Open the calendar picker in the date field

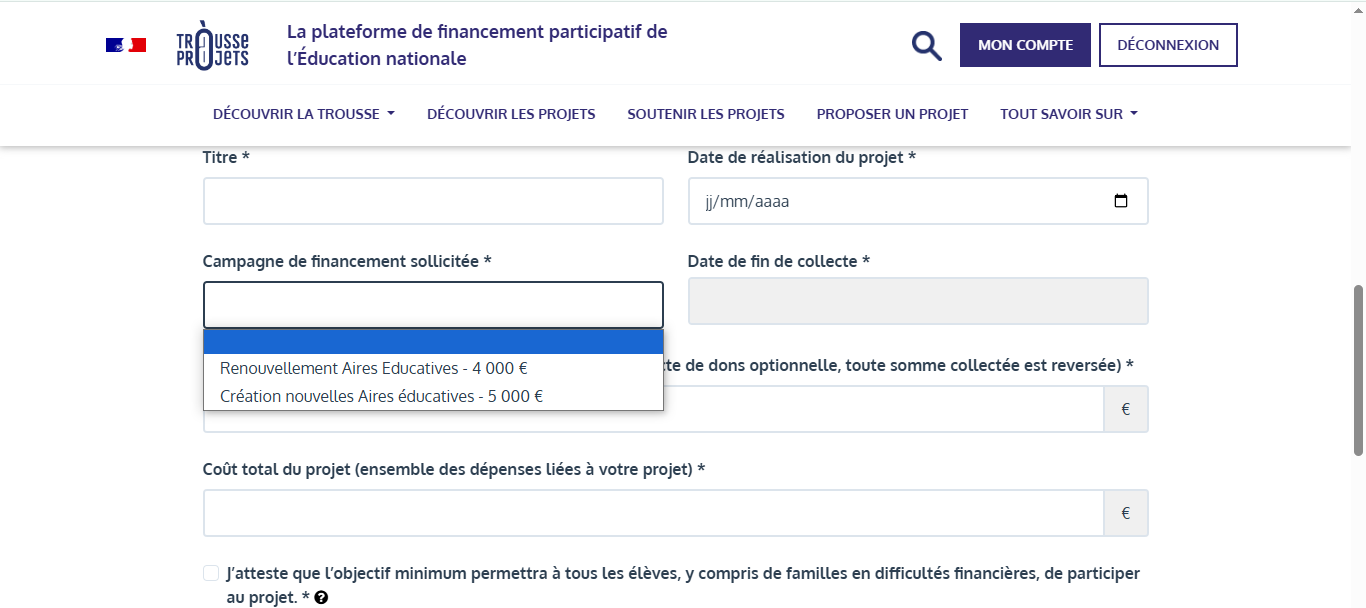[1121, 201]
